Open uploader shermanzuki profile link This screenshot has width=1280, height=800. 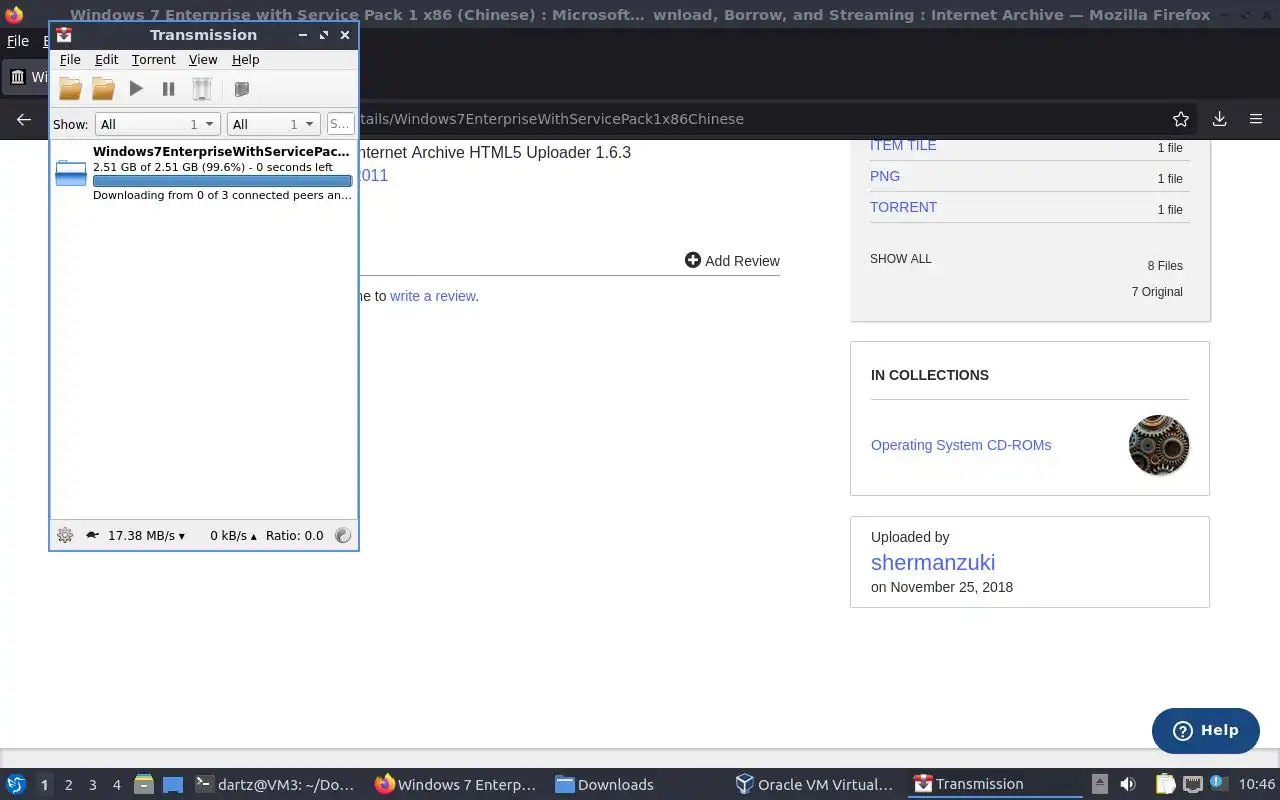(933, 562)
